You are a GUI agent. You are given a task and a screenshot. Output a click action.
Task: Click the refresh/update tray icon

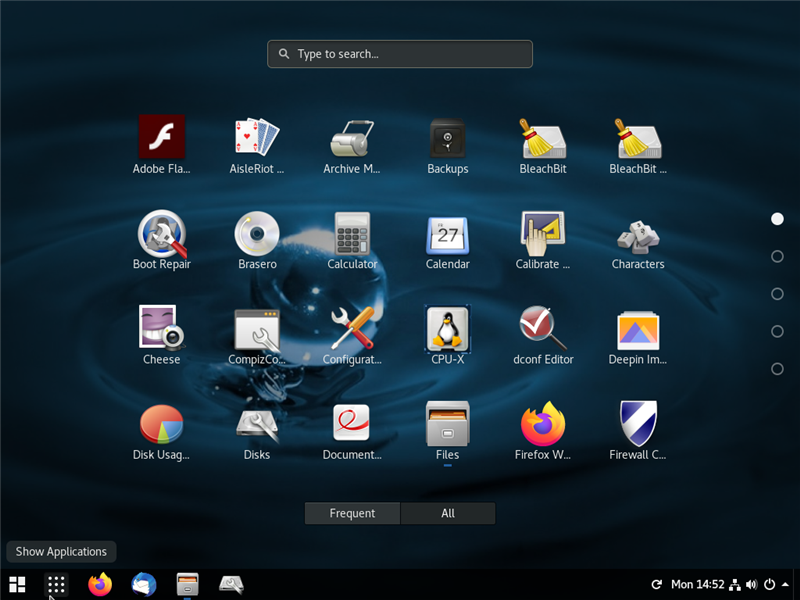[x=657, y=584]
